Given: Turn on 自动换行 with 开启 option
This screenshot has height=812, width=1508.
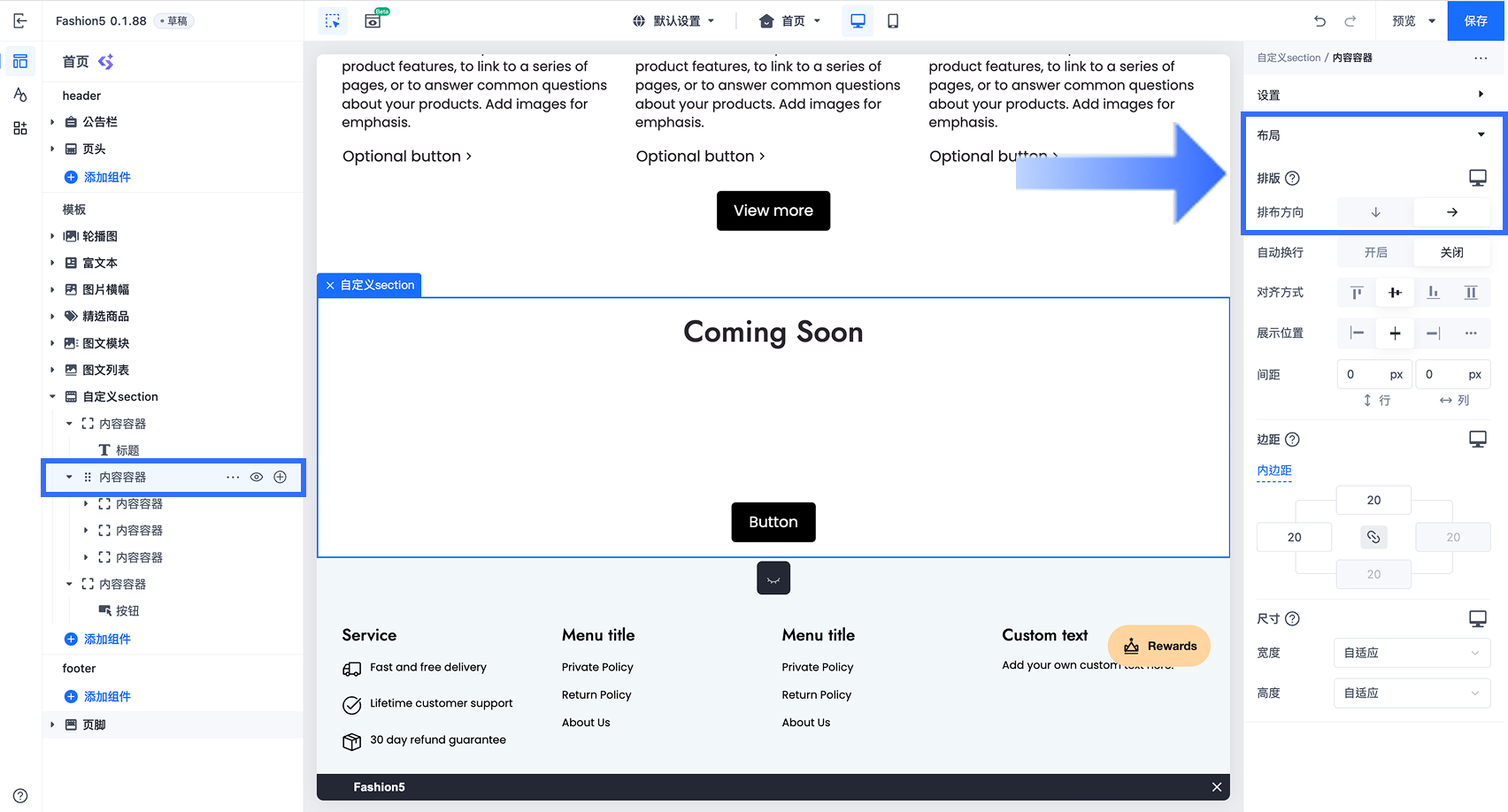Looking at the screenshot, I should [x=1375, y=253].
